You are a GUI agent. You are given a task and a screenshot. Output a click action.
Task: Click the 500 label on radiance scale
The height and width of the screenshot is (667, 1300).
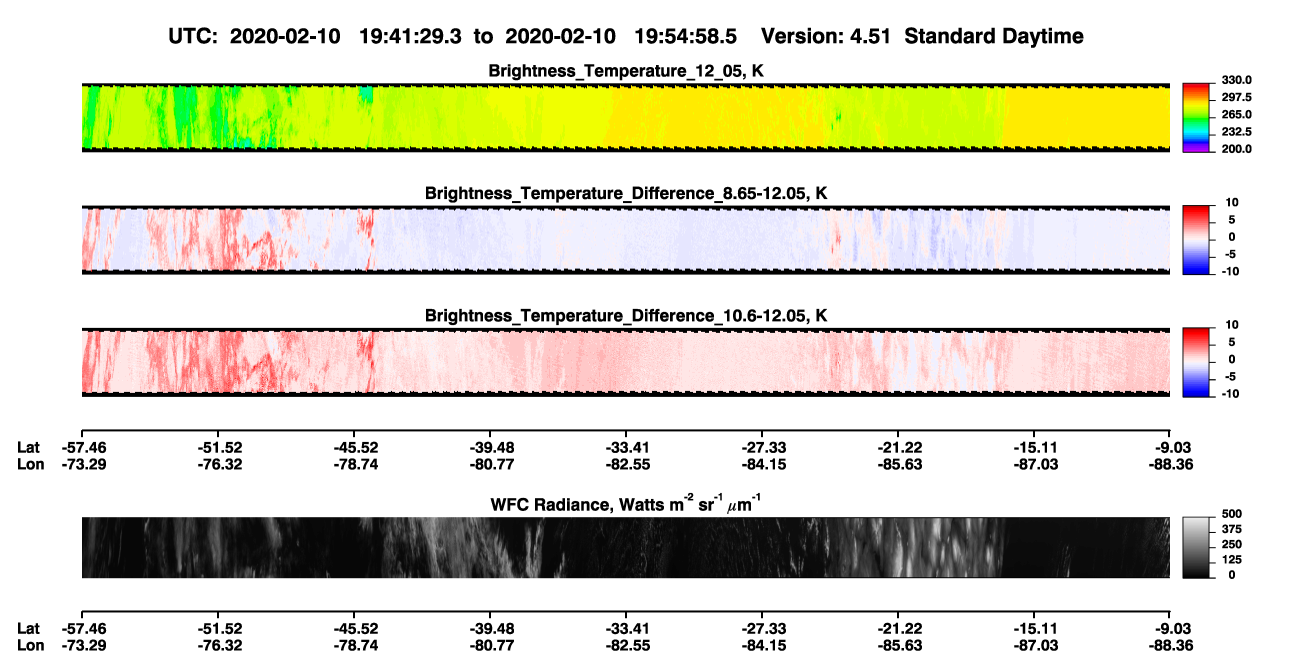pyautogui.click(x=1230, y=513)
